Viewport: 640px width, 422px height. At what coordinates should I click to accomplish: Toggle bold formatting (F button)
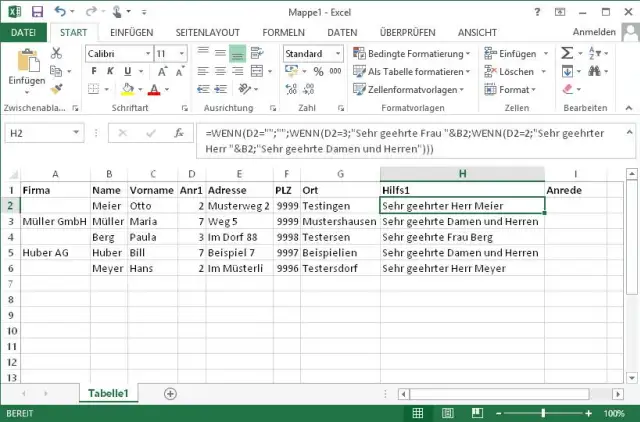click(92, 72)
